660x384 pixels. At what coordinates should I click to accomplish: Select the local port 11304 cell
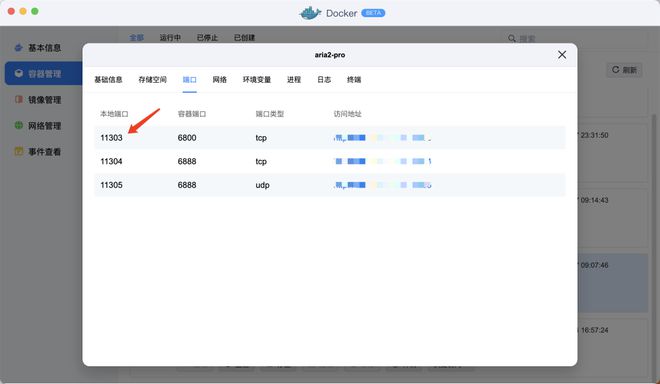[111, 161]
